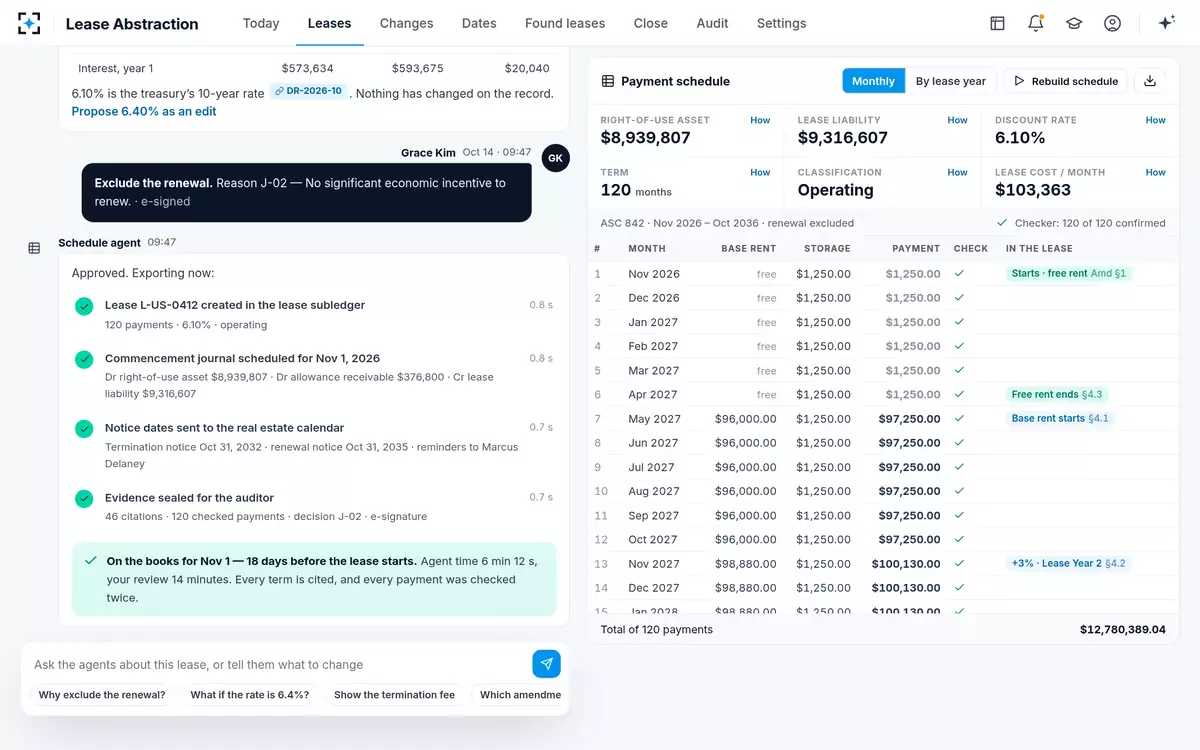Click the total $12,780,389.04
This screenshot has height=750, width=1200.
click(1122, 630)
